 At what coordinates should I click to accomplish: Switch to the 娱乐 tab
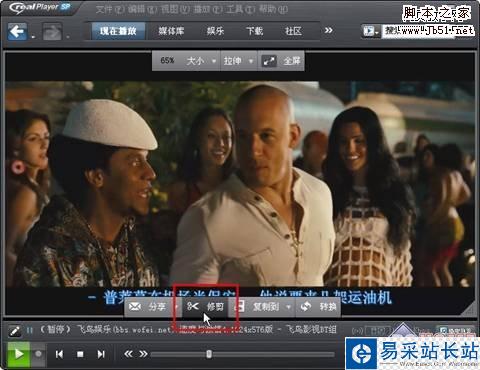coord(215,31)
